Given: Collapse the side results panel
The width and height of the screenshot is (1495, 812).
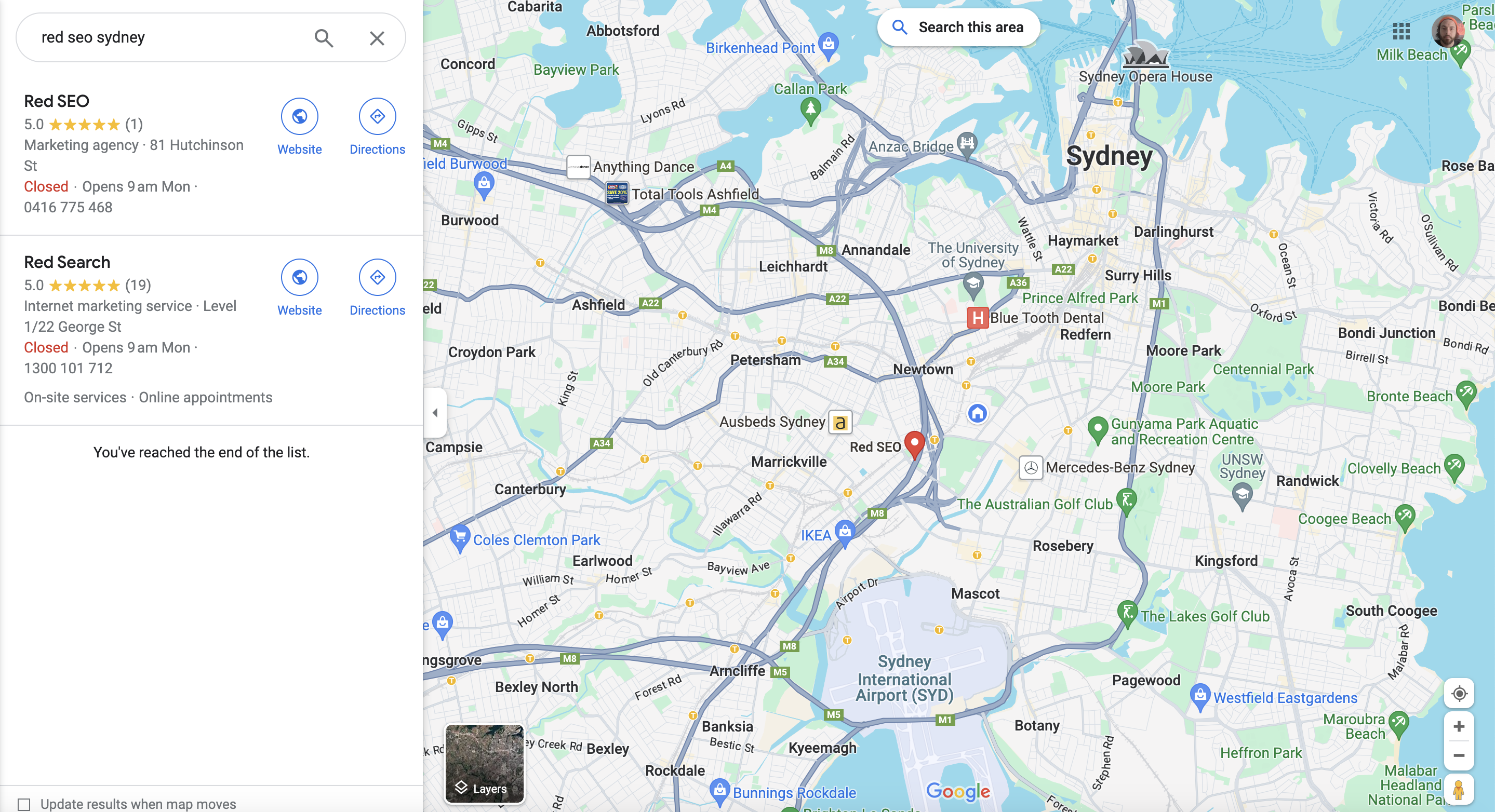Looking at the screenshot, I should point(435,413).
